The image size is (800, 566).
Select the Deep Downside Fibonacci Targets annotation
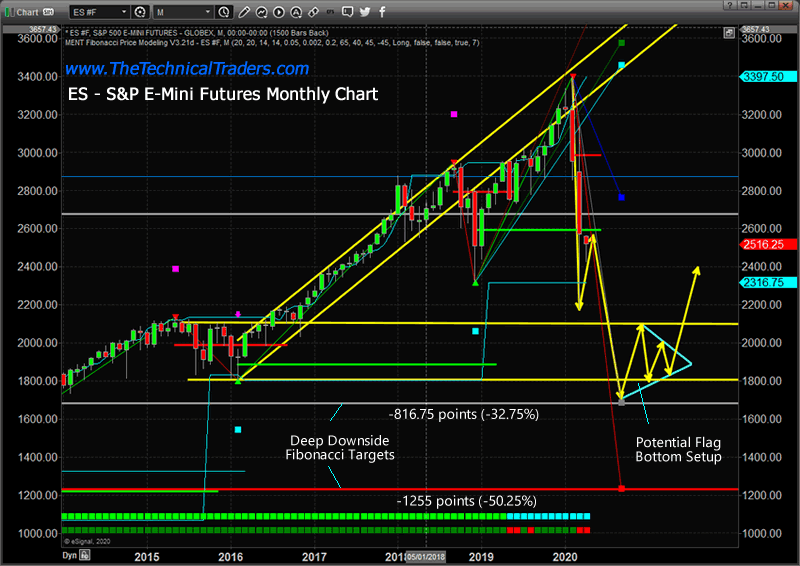click(x=340, y=448)
